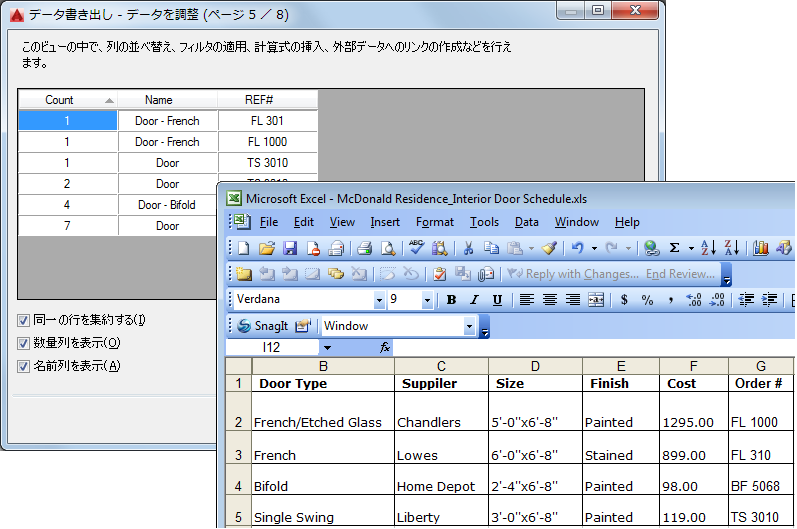Image resolution: width=797 pixels, height=529 pixels.
Task: Open the Help menu in Excel
Action: [x=627, y=222]
